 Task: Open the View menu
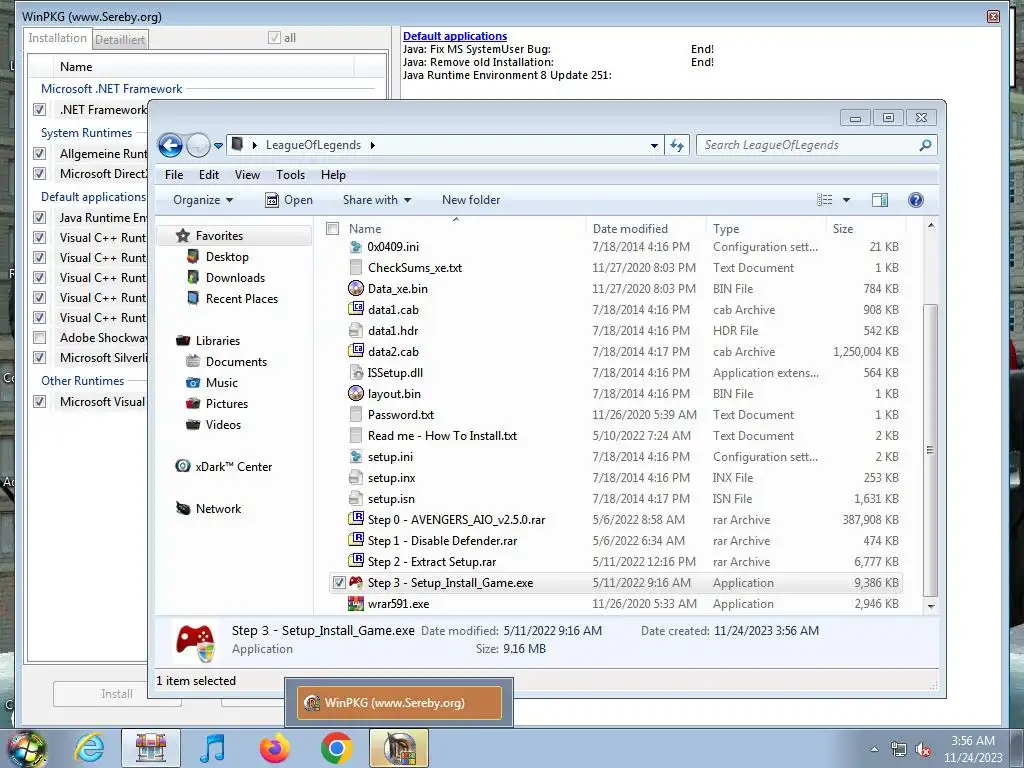(x=248, y=174)
